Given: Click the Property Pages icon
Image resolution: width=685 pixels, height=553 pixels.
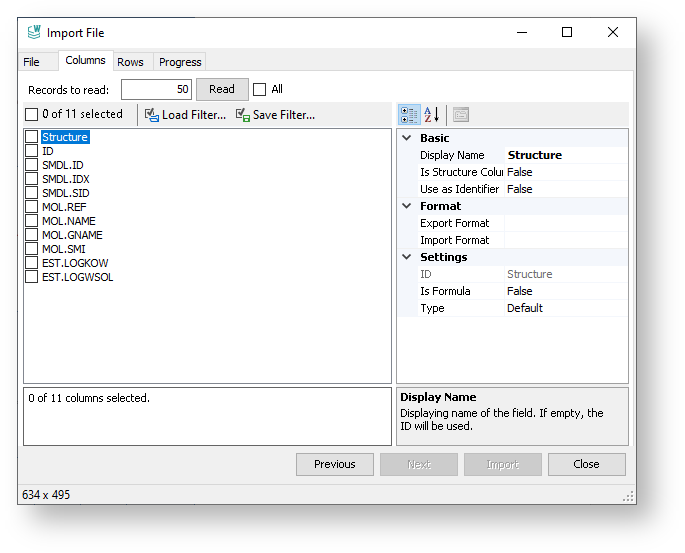Looking at the screenshot, I should 460,114.
